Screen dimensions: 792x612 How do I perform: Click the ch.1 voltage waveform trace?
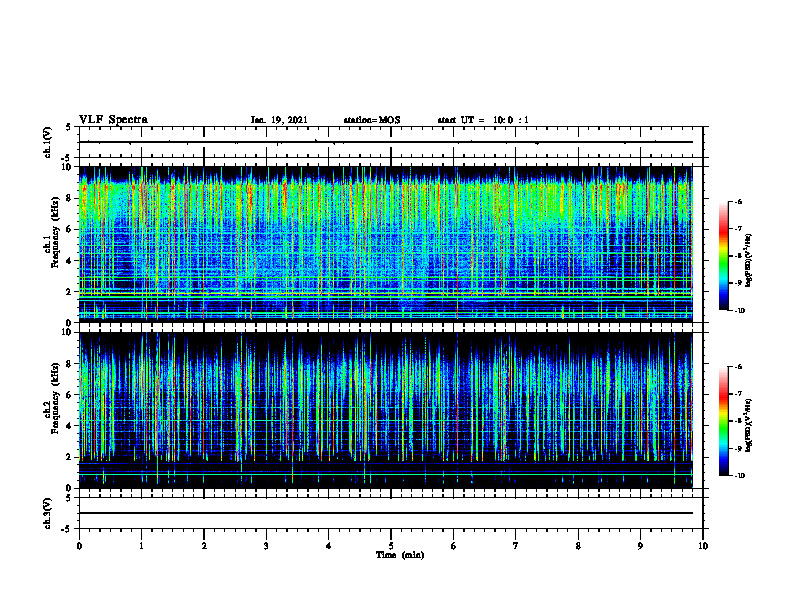(386, 142)
